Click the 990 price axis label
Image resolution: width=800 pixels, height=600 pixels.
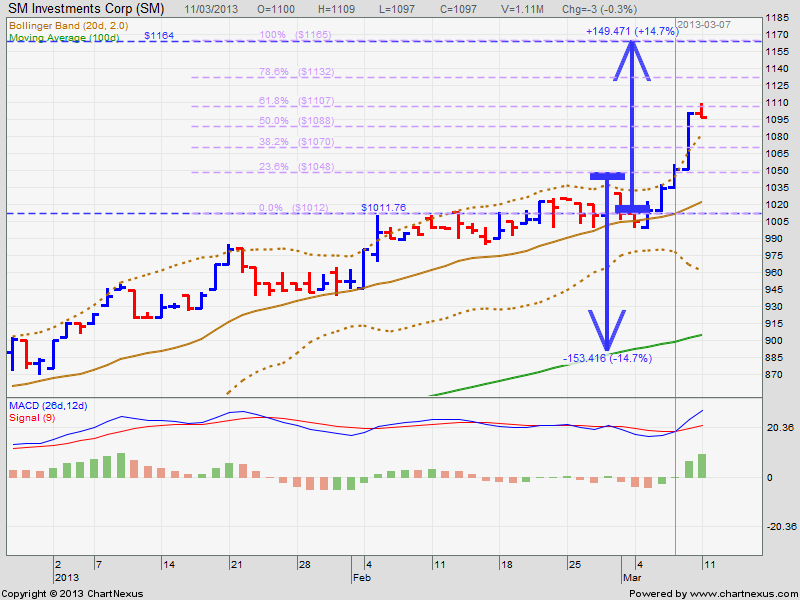(x=776, y=239)
